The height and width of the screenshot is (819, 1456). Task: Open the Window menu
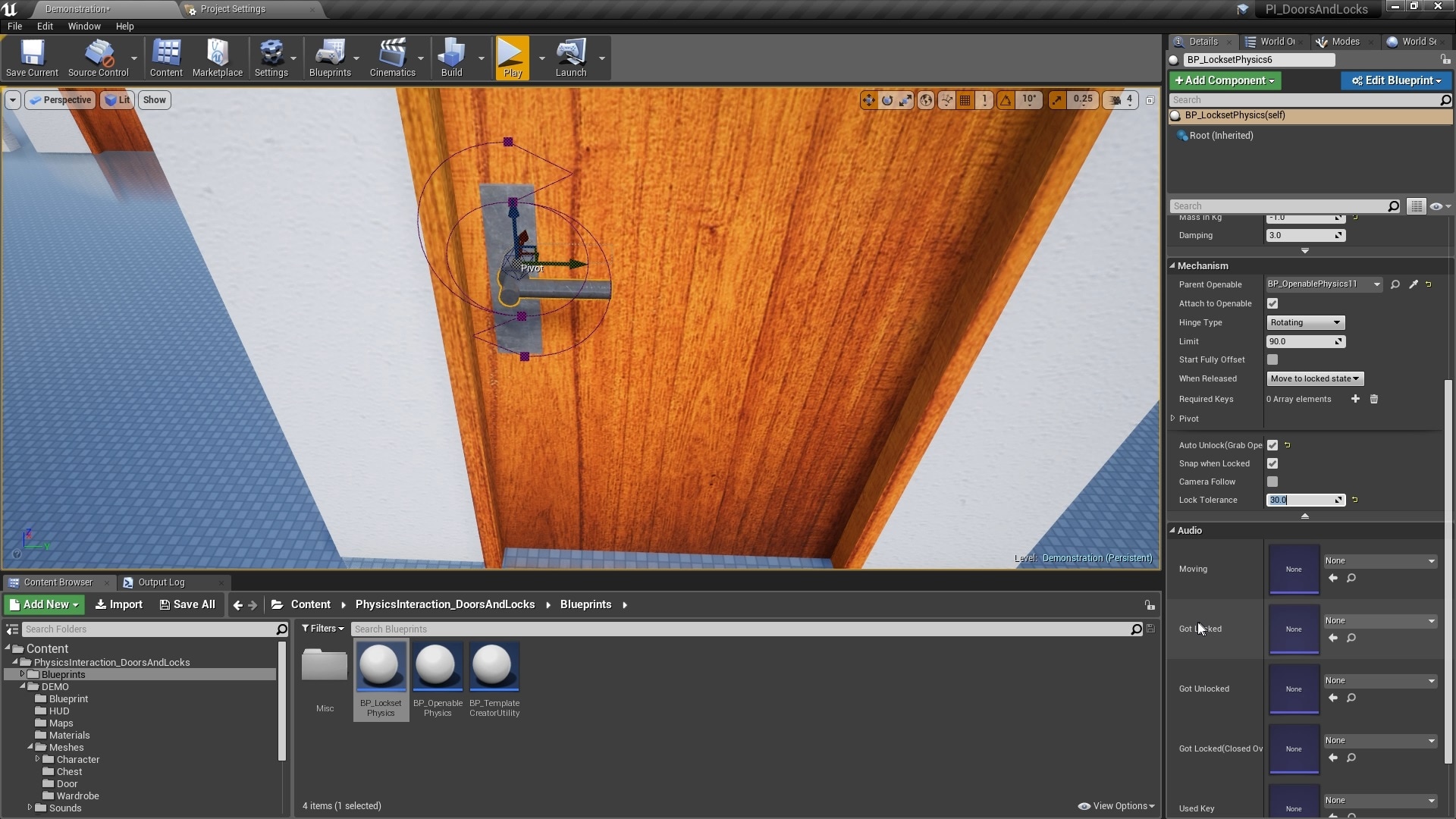(83, 26)
